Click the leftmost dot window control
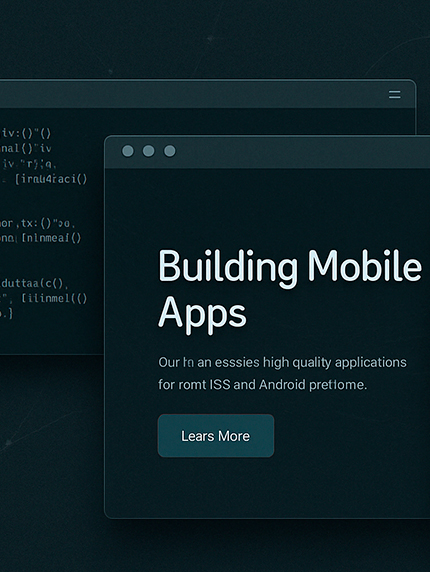Screen dimensions: 430x572 pyautogui.click(x=128, y=151)
